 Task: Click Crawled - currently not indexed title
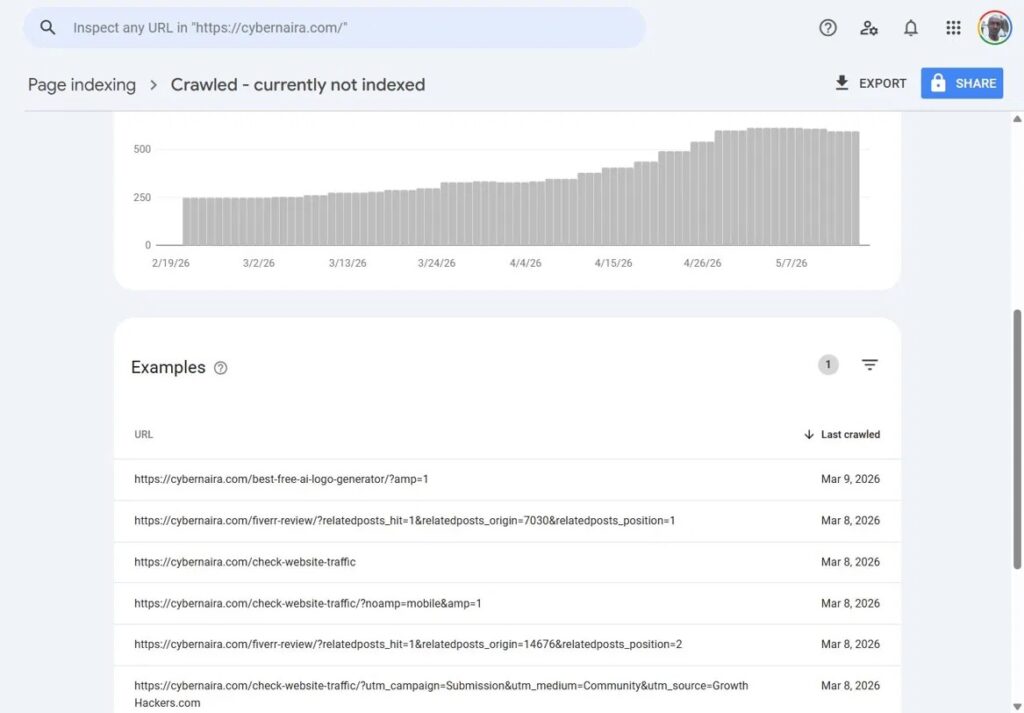(298, 85)
